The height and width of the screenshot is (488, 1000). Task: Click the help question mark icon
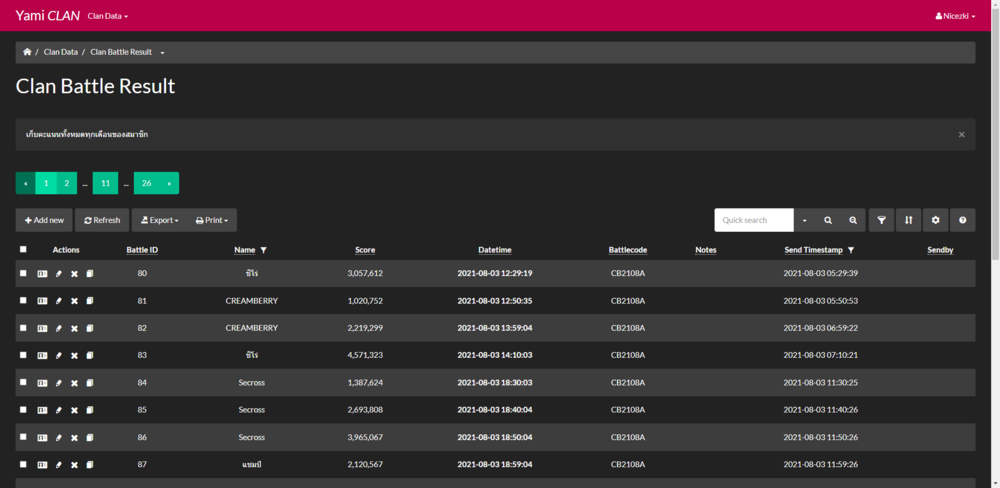[962, 220]
